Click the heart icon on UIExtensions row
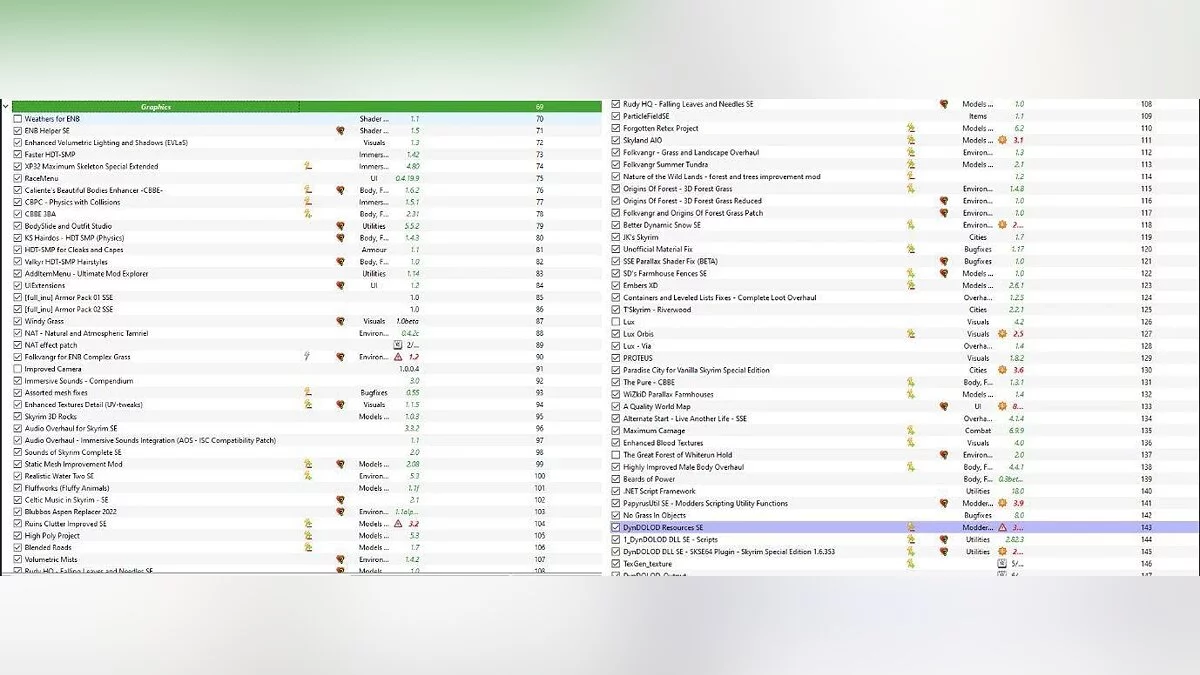 (x=340, y=285)
